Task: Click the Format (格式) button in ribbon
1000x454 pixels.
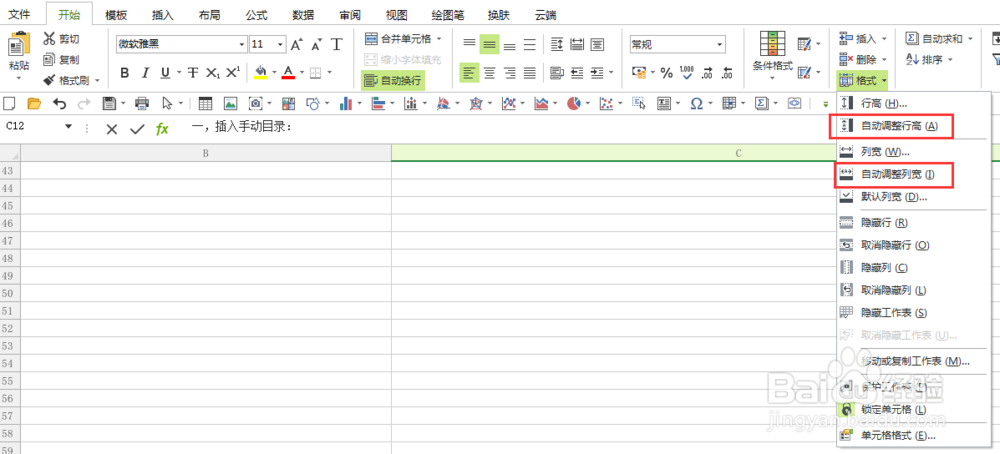Action: point(863,80)
